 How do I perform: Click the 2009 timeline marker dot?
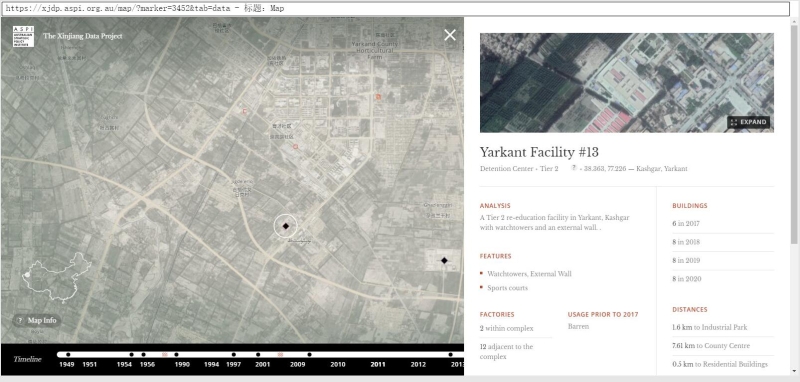point(309,354)
